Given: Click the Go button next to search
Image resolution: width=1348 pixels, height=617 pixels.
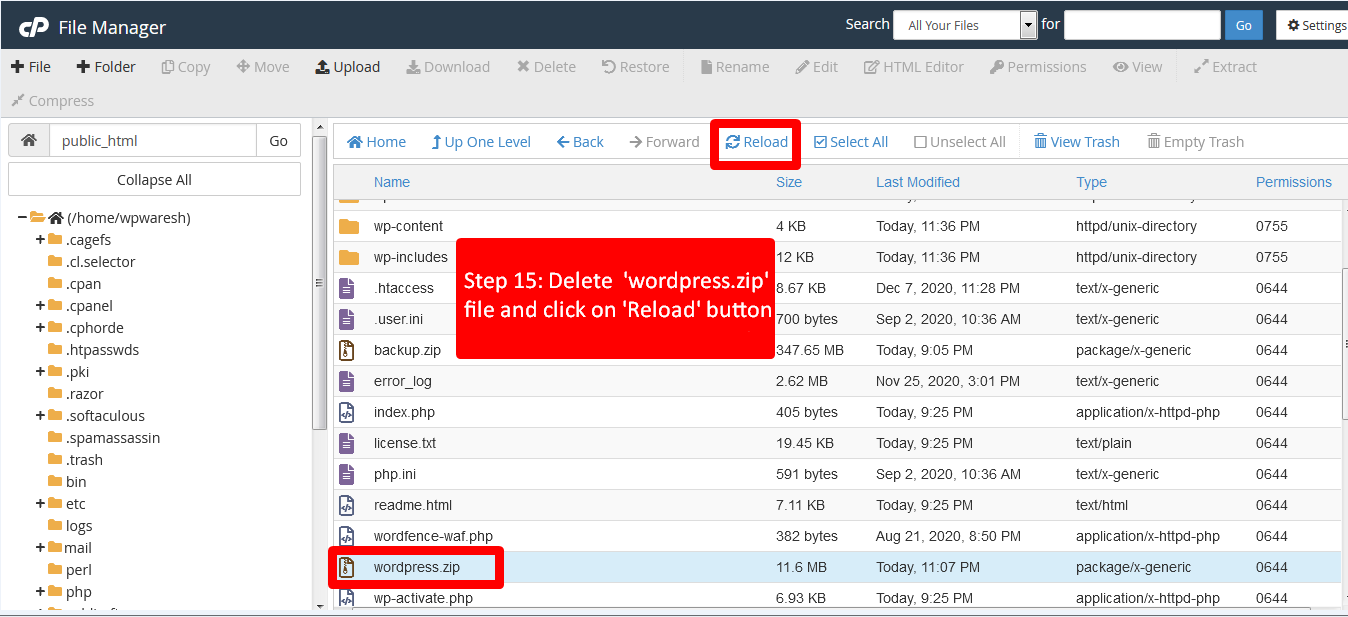Looking at the screenshot, I should [x=1244, y=25].
